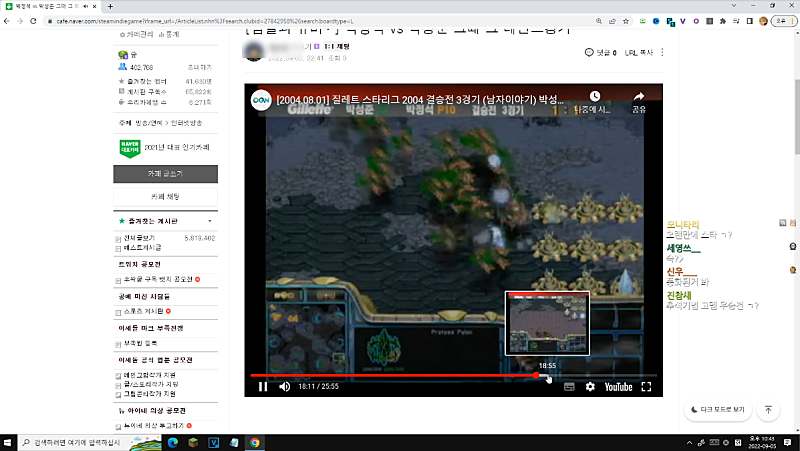Click the purple V extension icon
This screenshot has height=451, width=800.
pos(683,21)
